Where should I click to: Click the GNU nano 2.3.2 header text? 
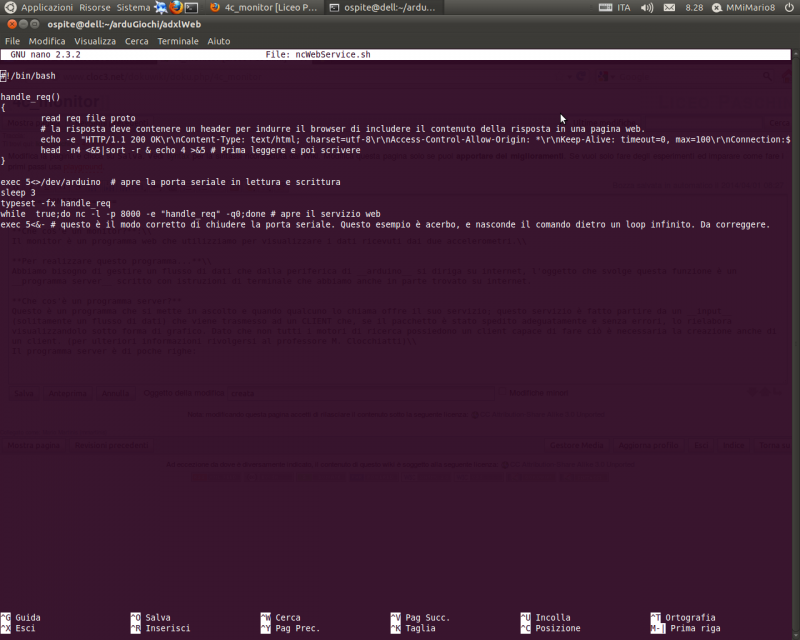pos(45,55)
